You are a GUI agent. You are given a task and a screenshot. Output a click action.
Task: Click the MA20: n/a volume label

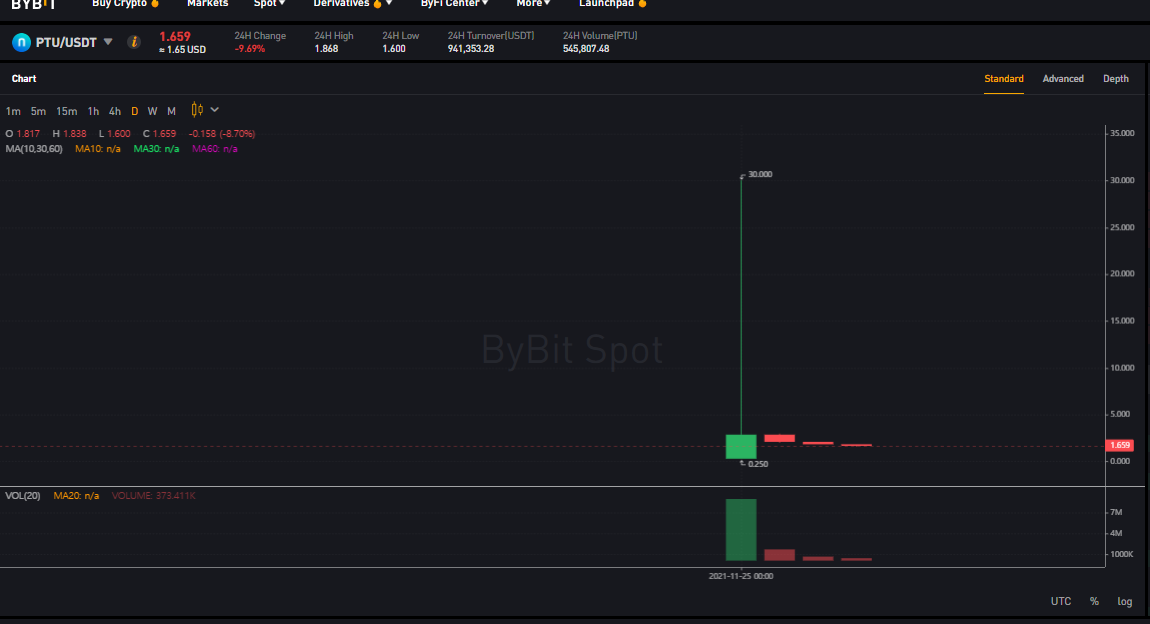76,496
